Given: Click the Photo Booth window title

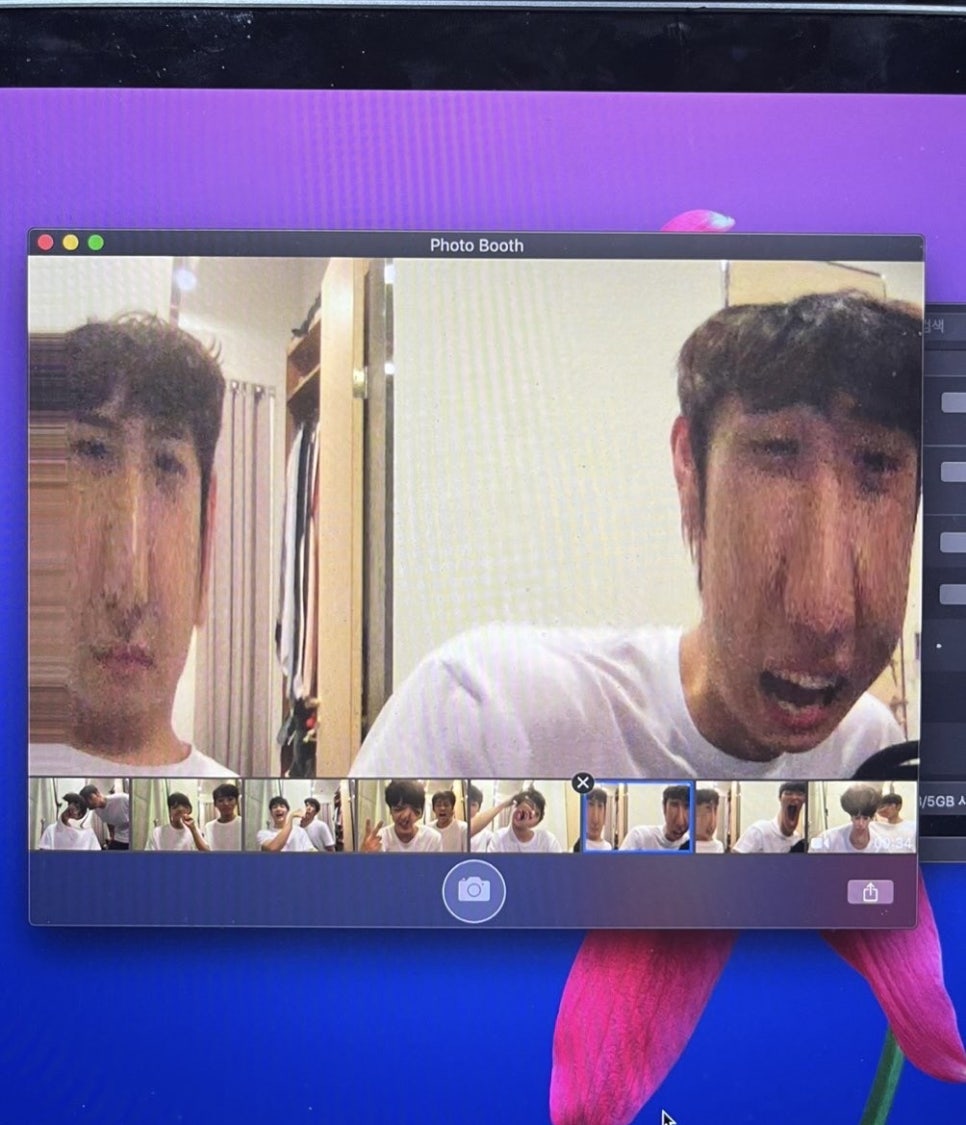Looking at the screenshot, I should point(477,245).
